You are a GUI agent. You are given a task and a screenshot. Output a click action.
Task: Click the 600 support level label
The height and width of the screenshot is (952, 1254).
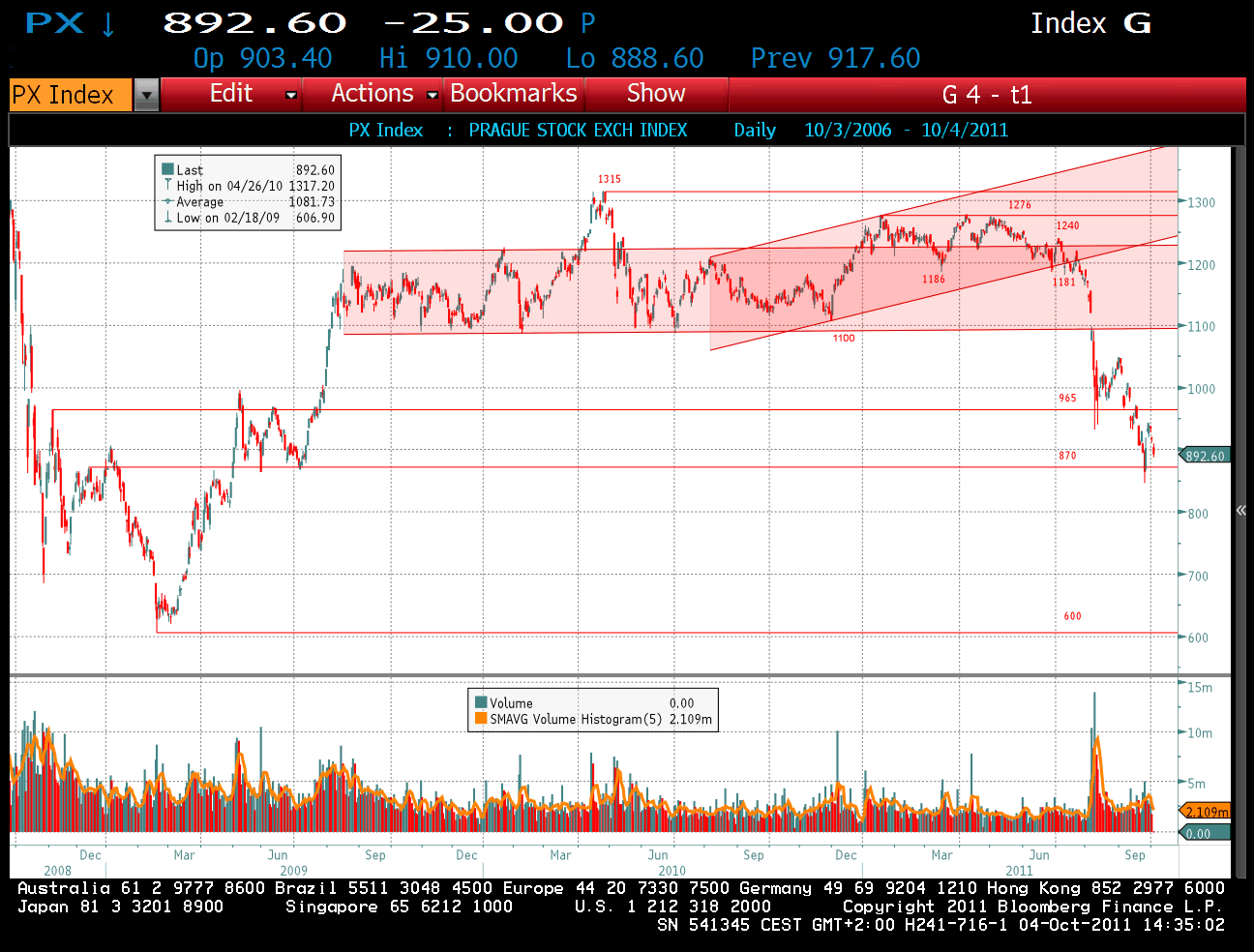coord(1072,615)
